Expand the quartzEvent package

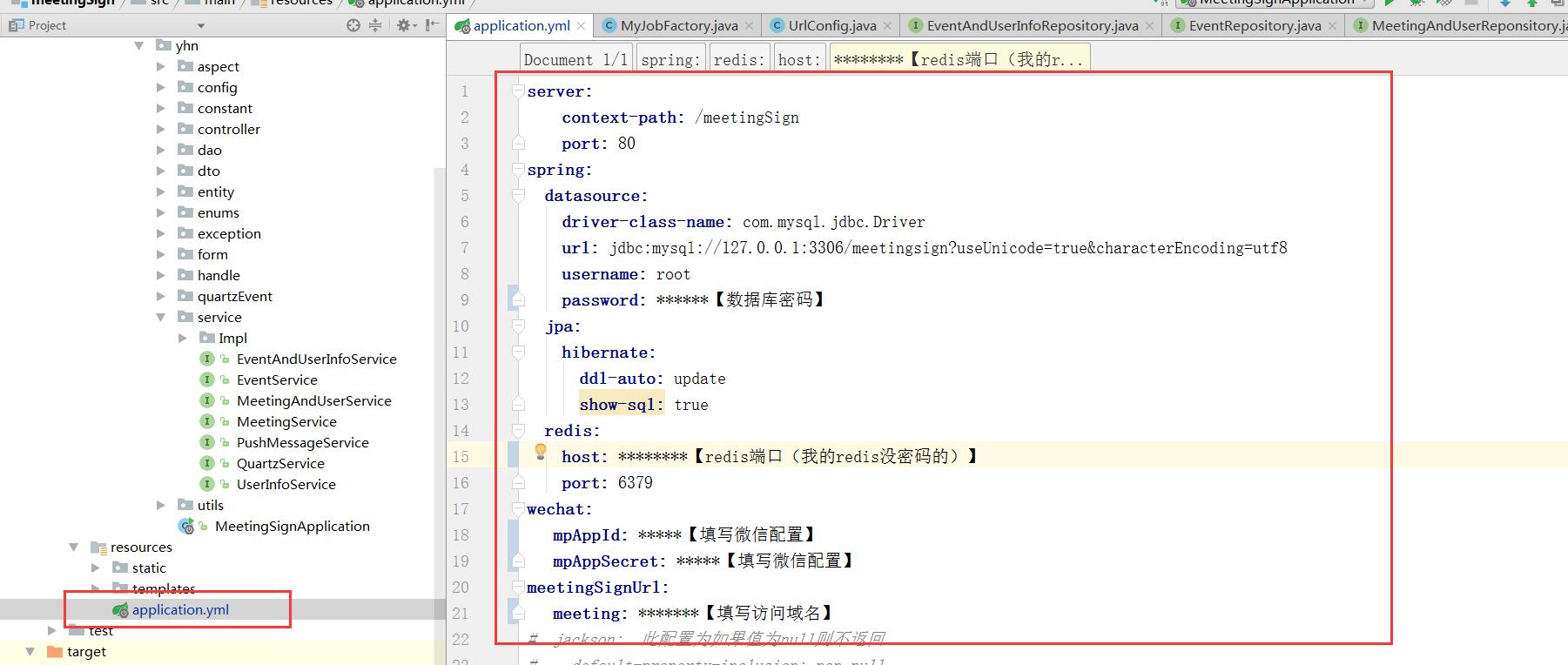(x=161, y=296)
